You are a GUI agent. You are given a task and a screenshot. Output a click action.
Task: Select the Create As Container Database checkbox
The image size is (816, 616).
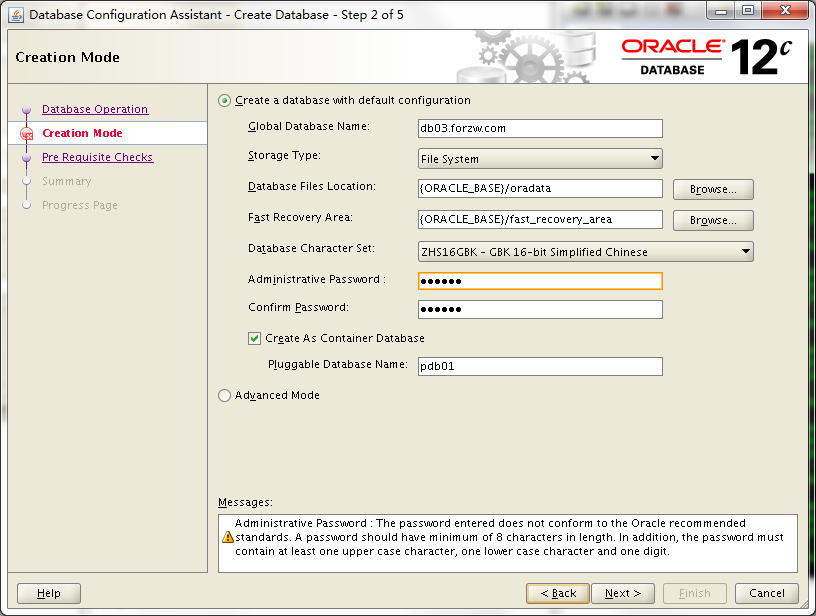(254, 338)
